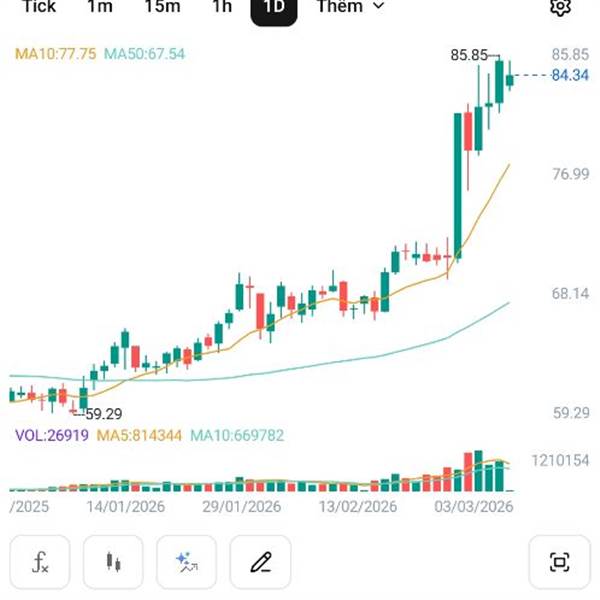Screen dimensions: 600x600
Task: Click the MA10:669782 volume average label
Action: tap(237, 436)
